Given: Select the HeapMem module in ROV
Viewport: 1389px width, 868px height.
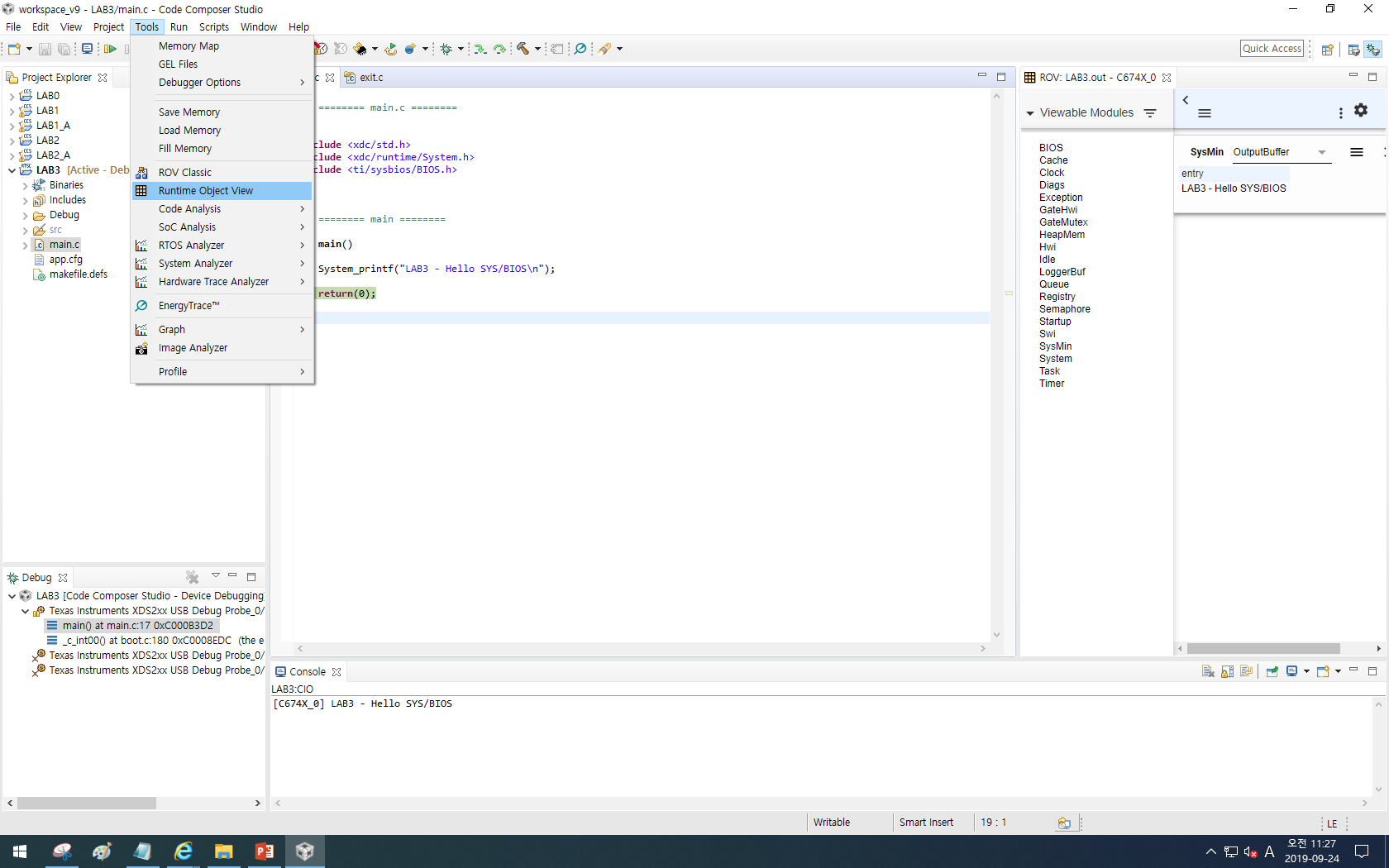Looking at the screenshot, I should 1062,235.
